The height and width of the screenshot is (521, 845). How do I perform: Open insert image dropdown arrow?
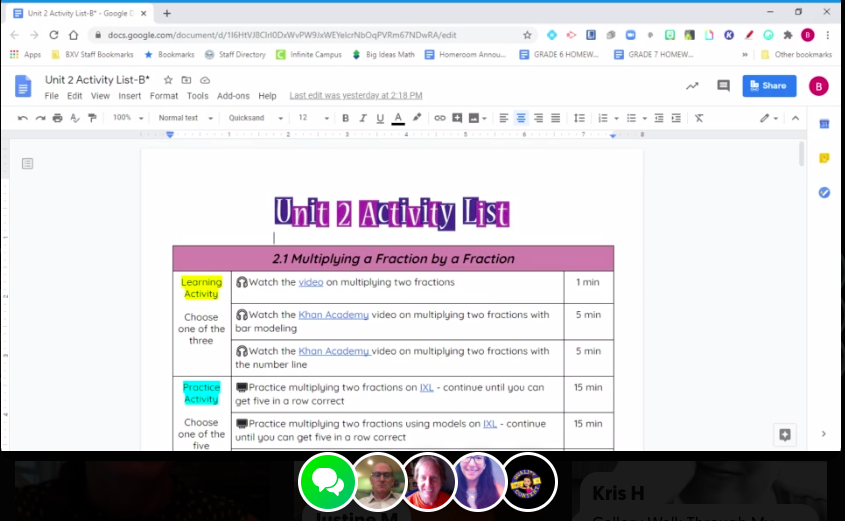(x=484, y=119)
